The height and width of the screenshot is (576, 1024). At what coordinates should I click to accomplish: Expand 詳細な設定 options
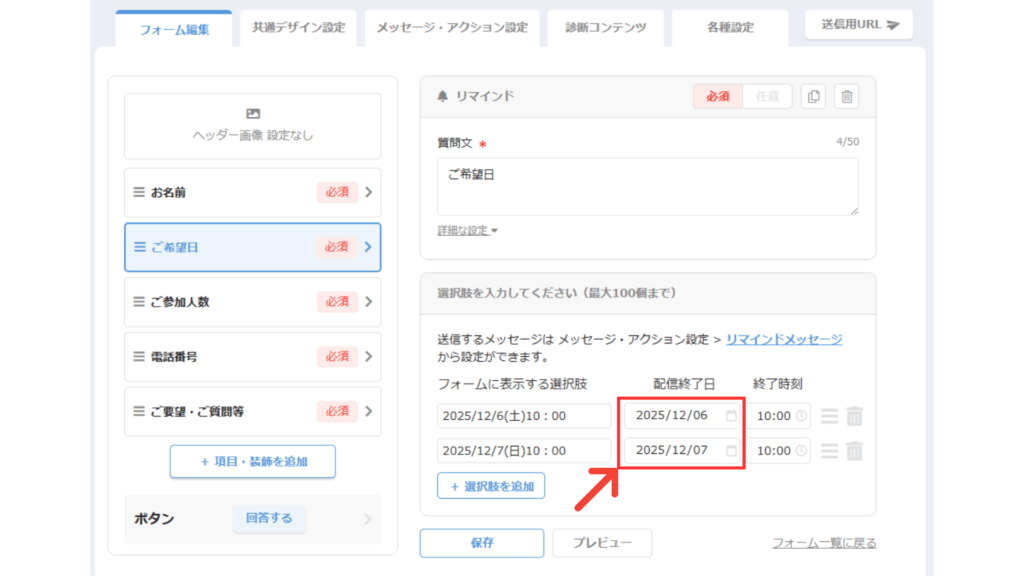[467, 231]
